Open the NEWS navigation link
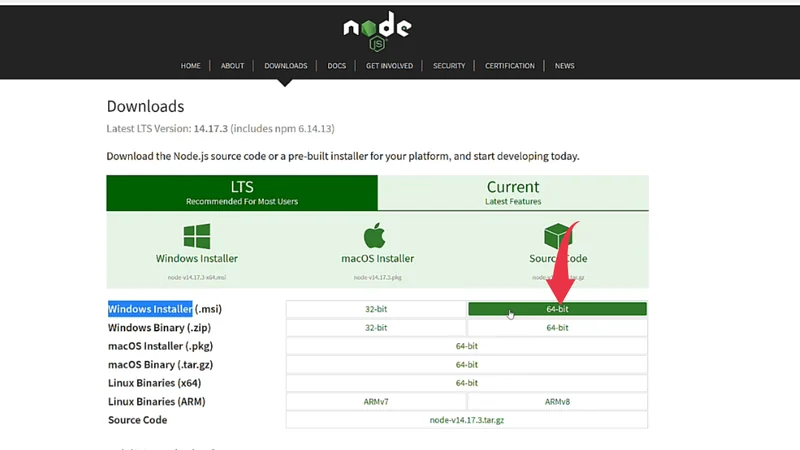 (x=564, y=66)
